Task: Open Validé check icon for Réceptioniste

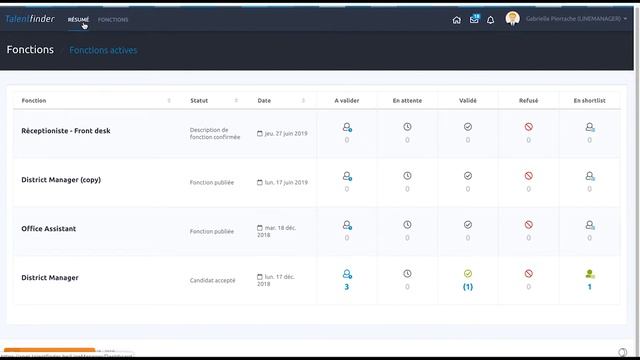Action: (x=468, y=127)
